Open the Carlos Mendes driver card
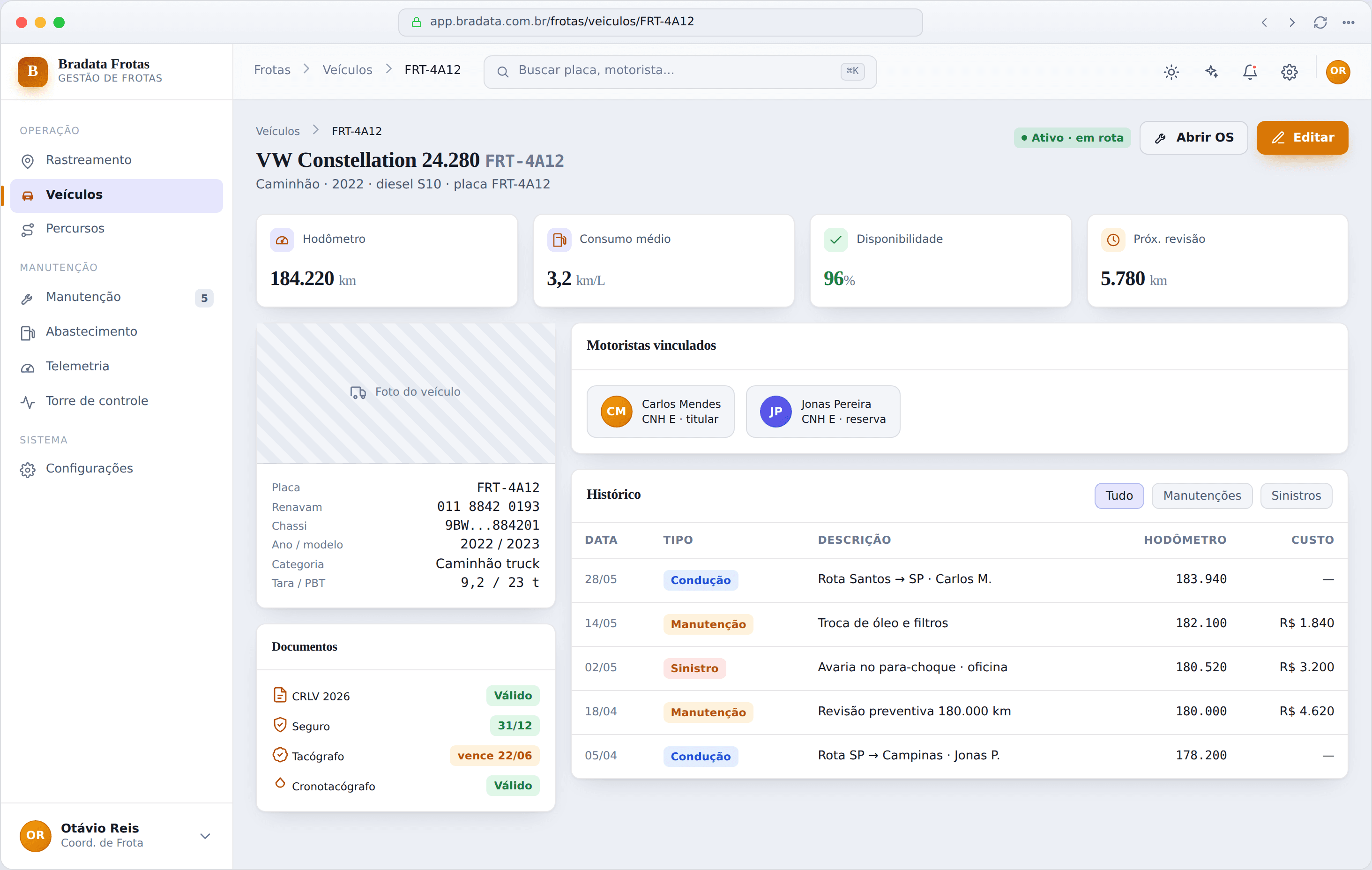This screenshot has height=870, width=1372. click(660, 412)
